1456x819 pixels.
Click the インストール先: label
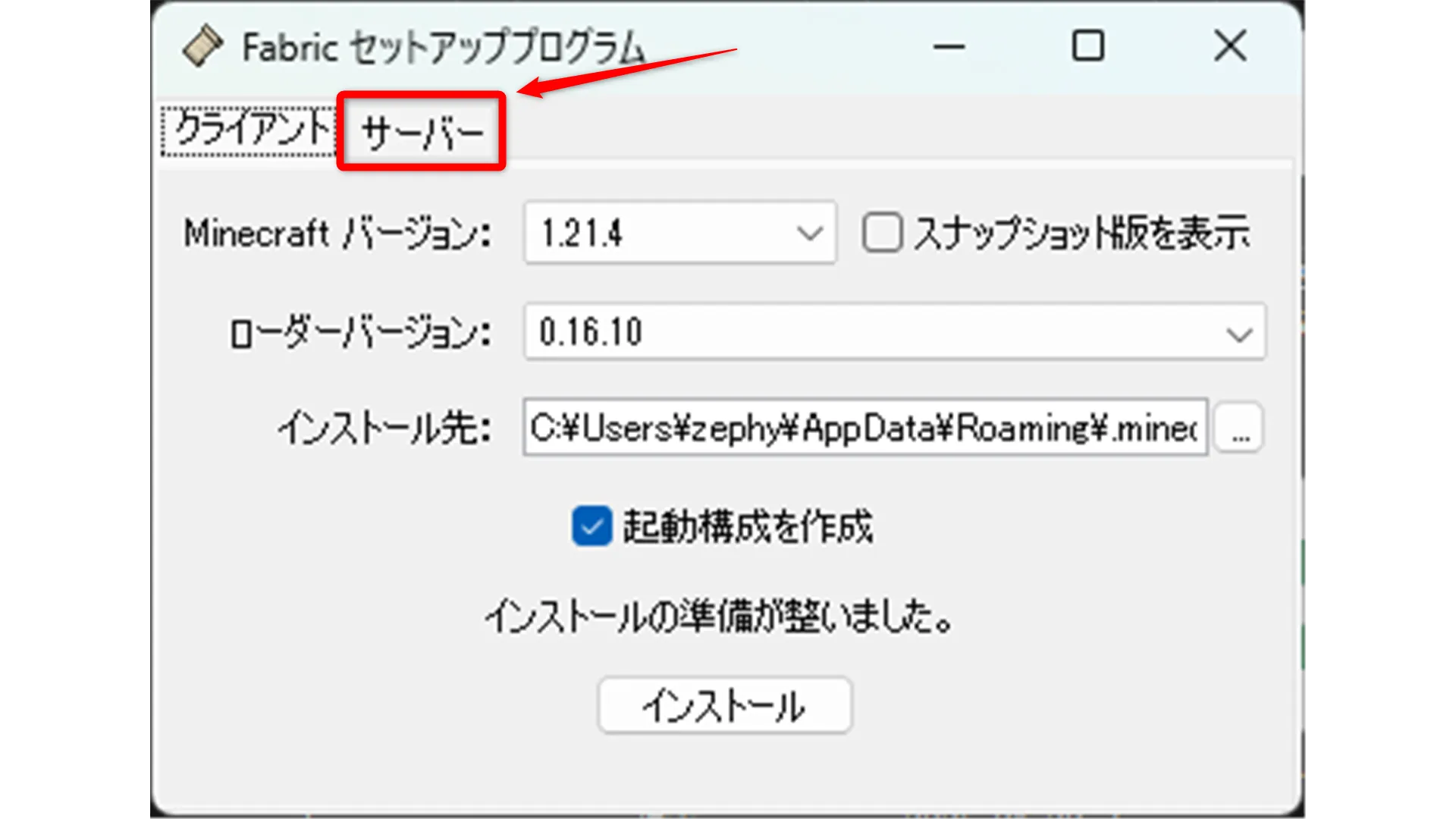point(384,428)
